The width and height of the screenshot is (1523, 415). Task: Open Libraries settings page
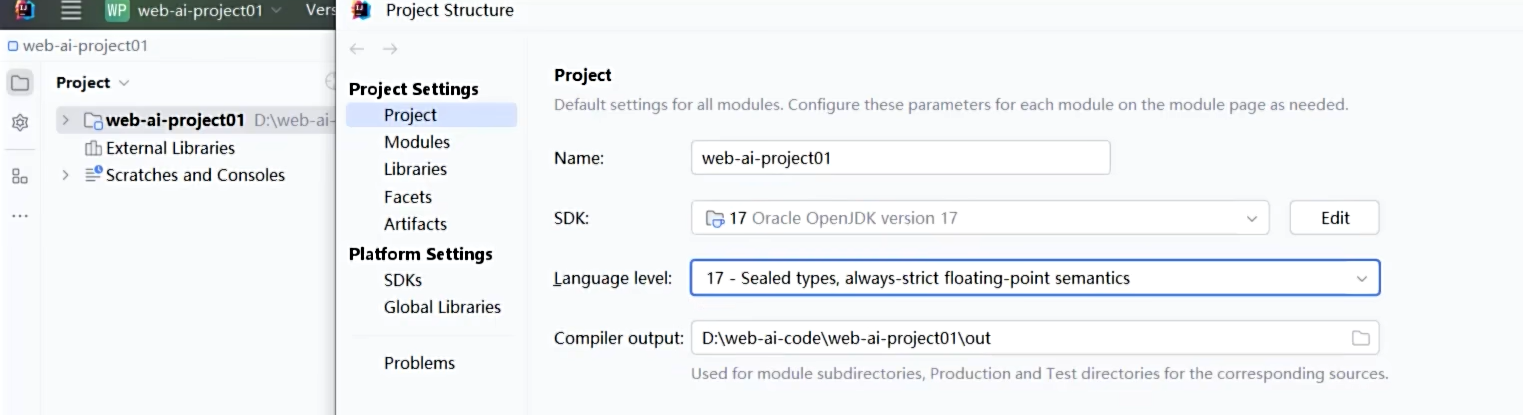point(415,169)
